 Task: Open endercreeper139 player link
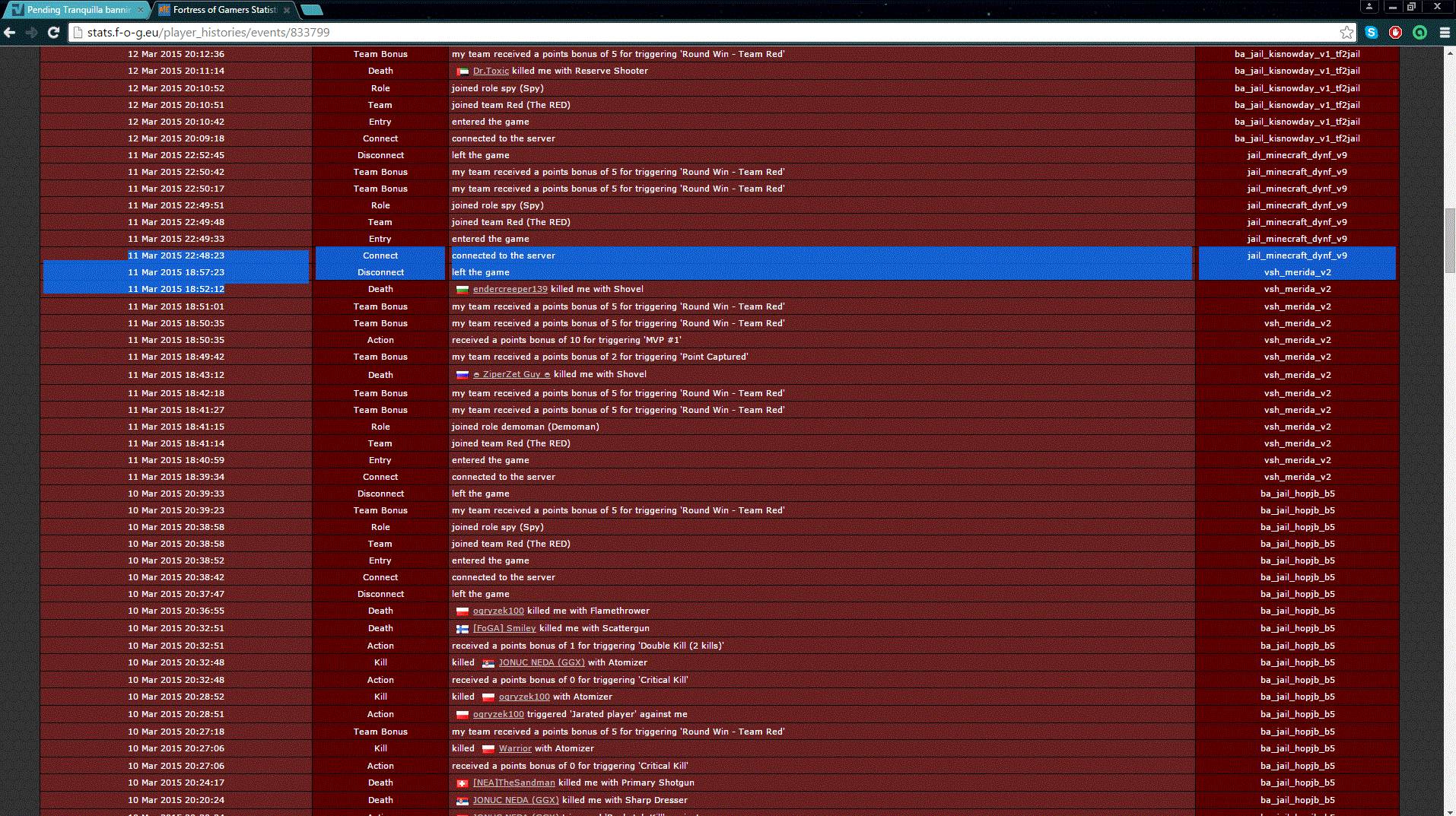pos(510,289)
